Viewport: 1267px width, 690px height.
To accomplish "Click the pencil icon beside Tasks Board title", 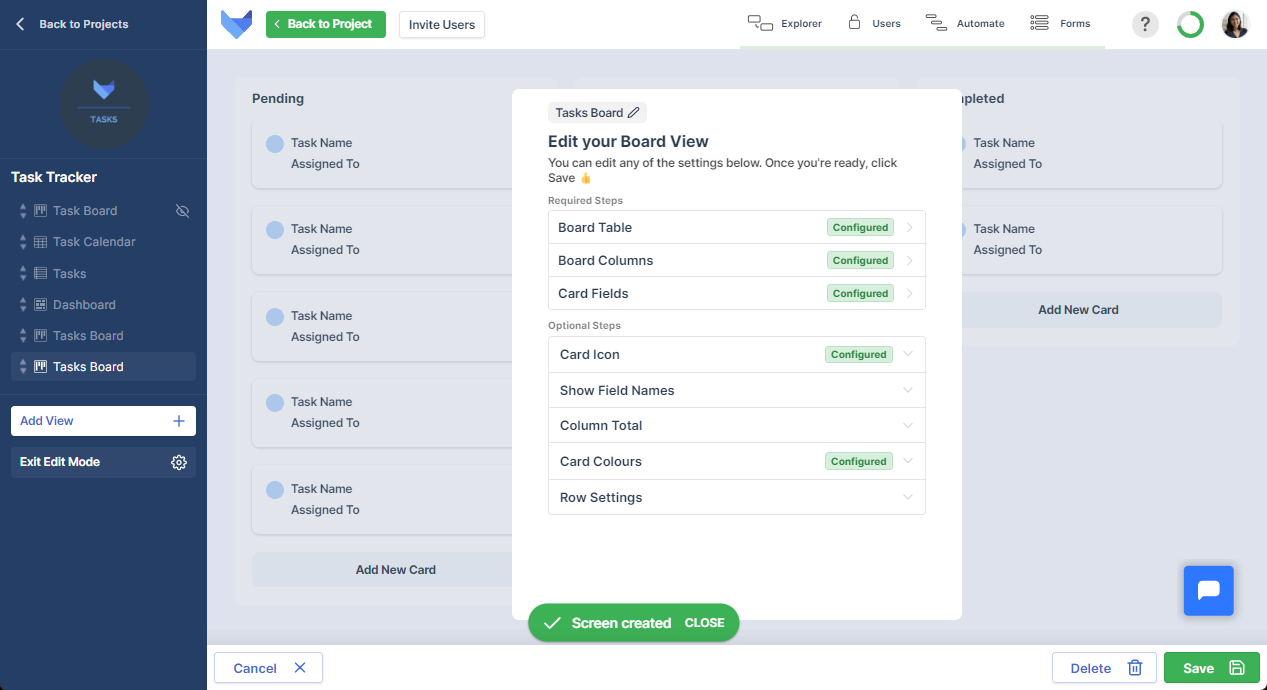I will pyautogui.click(x=634, y=113).
